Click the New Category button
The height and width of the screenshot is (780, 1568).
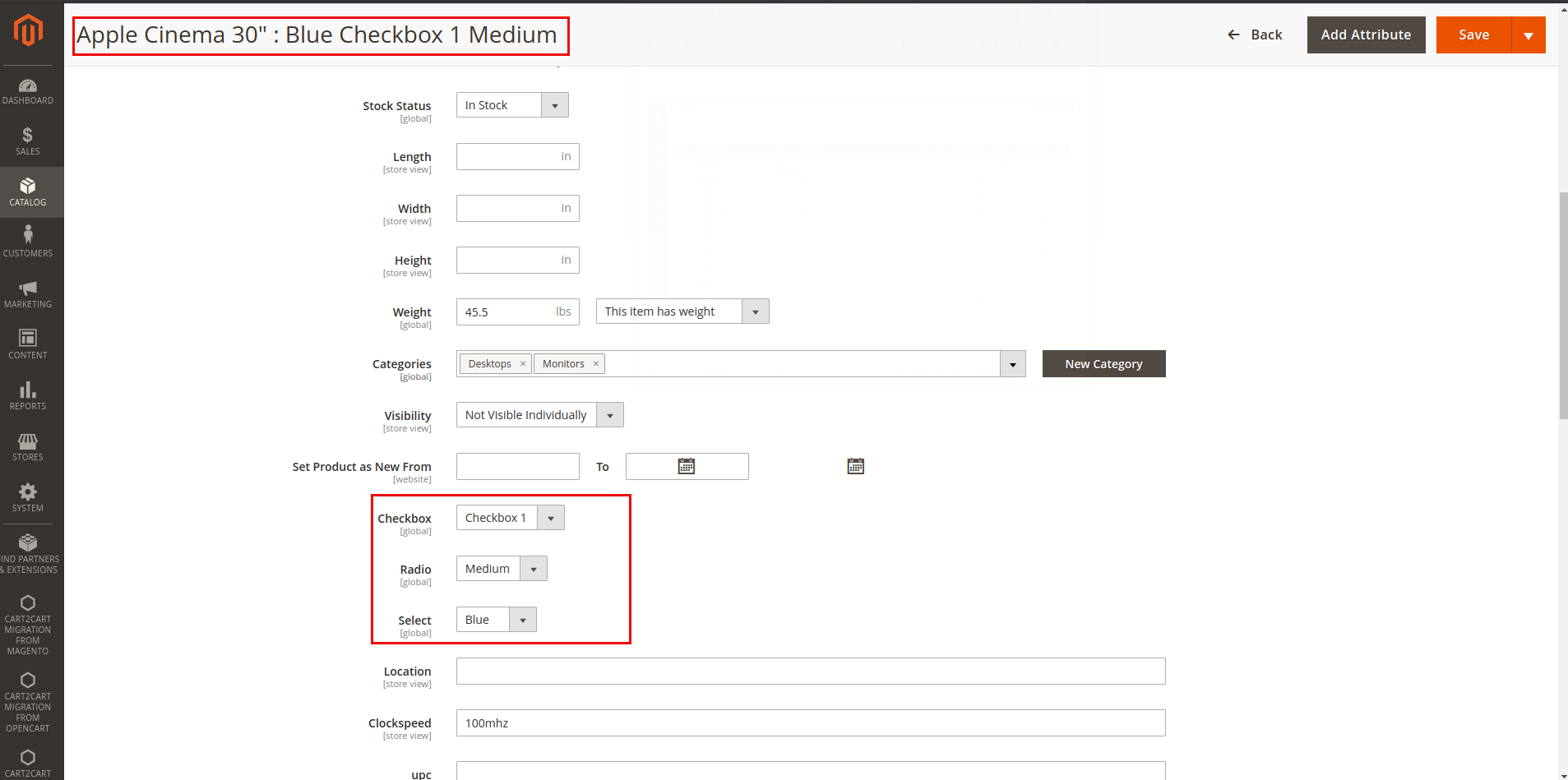pos(1103,363)
